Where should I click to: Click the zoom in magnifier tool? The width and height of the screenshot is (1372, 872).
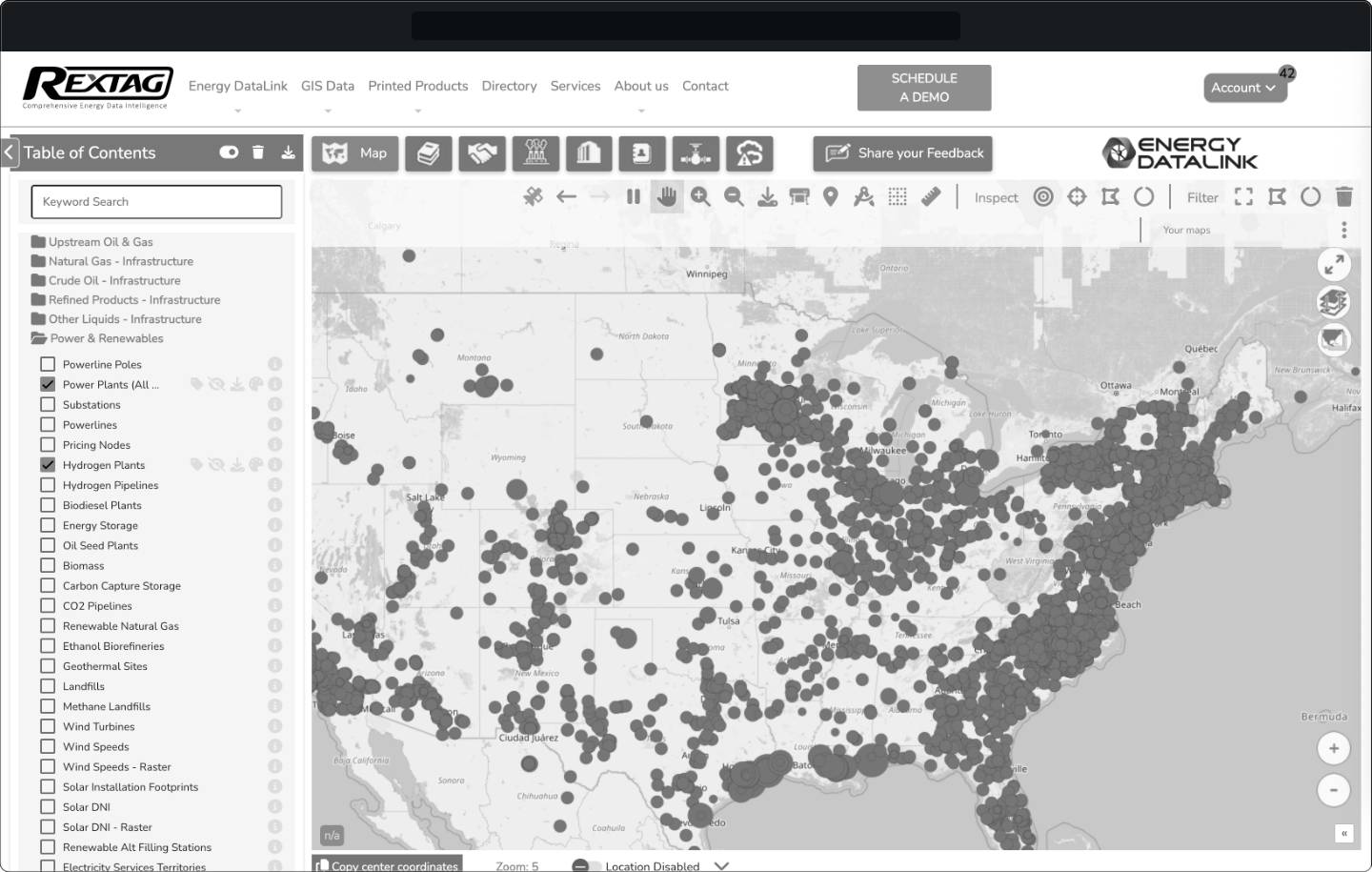pos(700,197)
